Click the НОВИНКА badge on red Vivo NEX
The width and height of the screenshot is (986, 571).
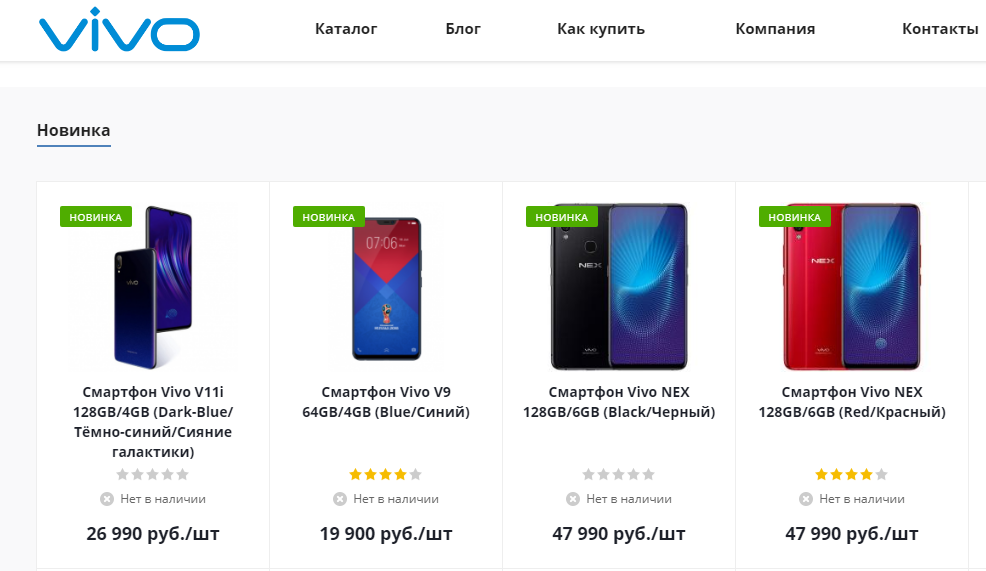pyautogui.click(x=794, y=216)
